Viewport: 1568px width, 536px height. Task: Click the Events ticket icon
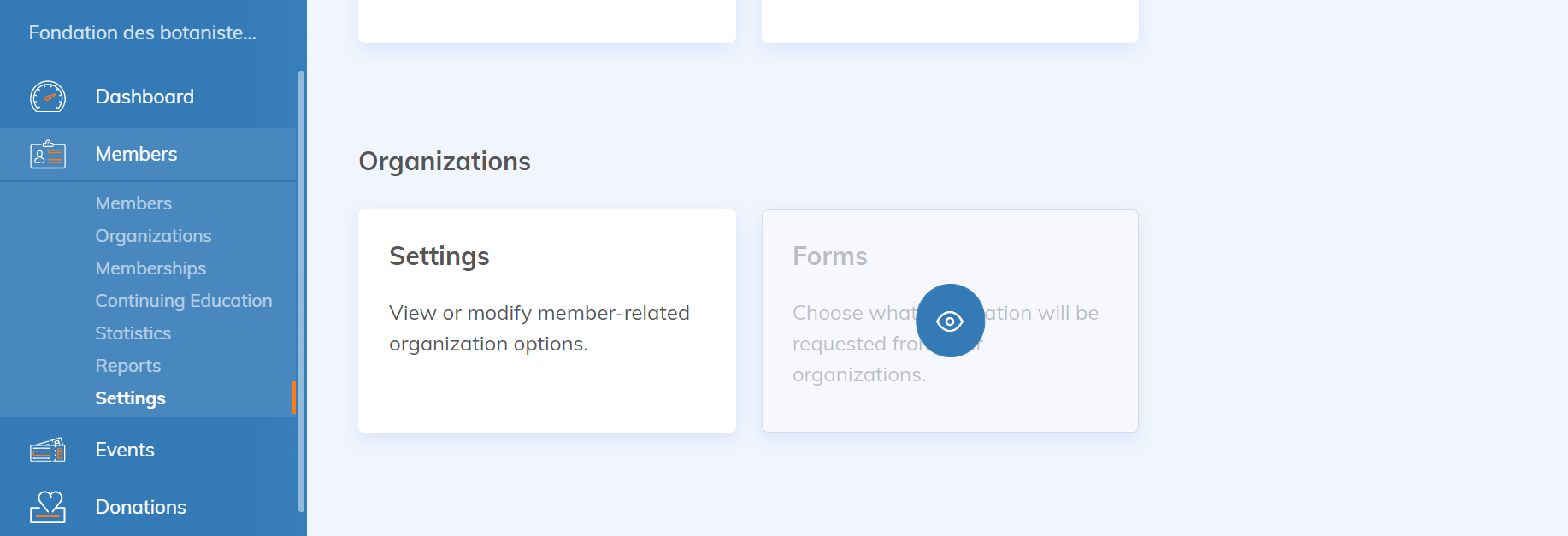pos(48,451)
